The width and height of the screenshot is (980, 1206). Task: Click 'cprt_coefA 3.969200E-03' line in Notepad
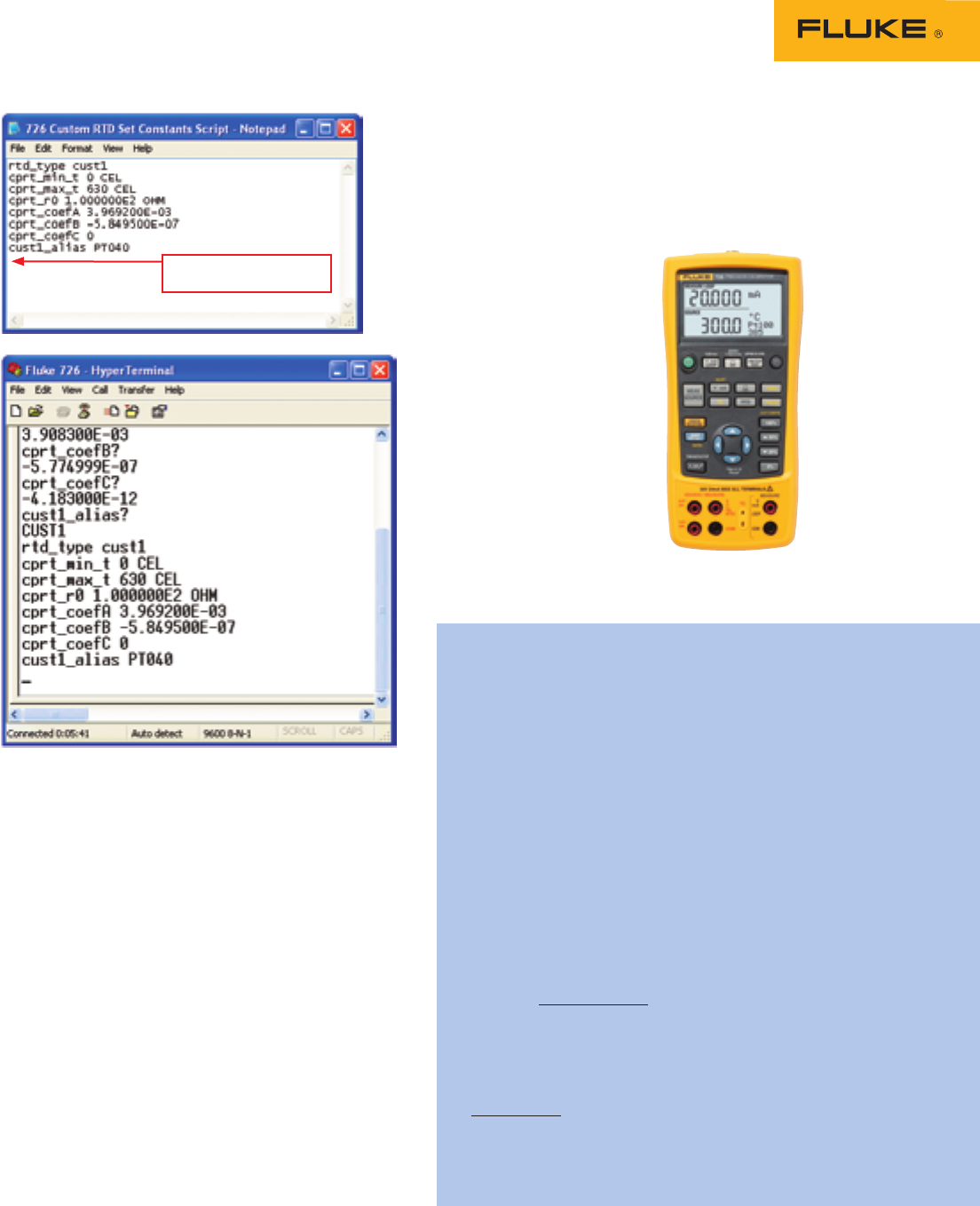click(90, 212)
